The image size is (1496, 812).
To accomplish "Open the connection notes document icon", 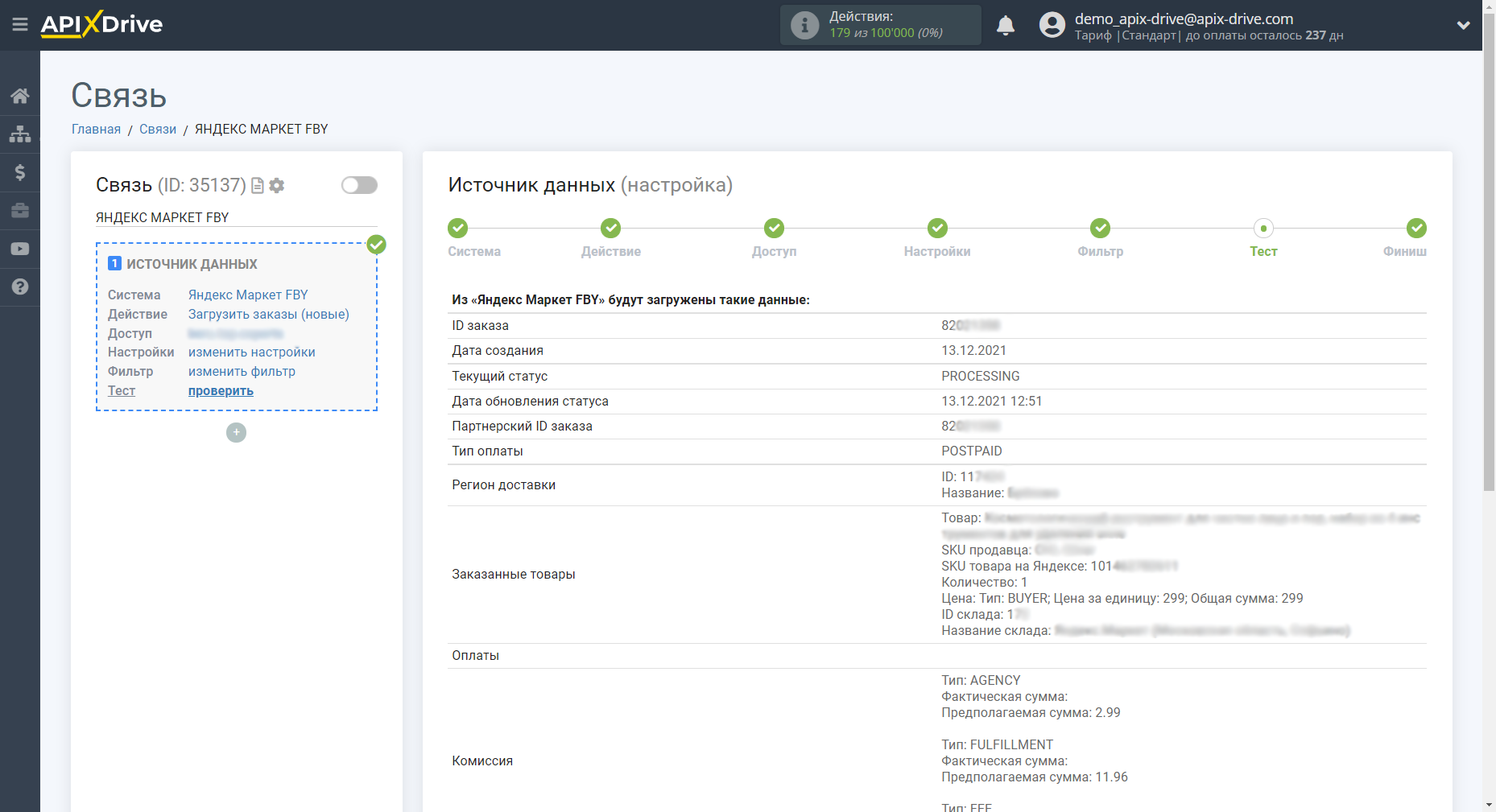I will click(258, 186).
